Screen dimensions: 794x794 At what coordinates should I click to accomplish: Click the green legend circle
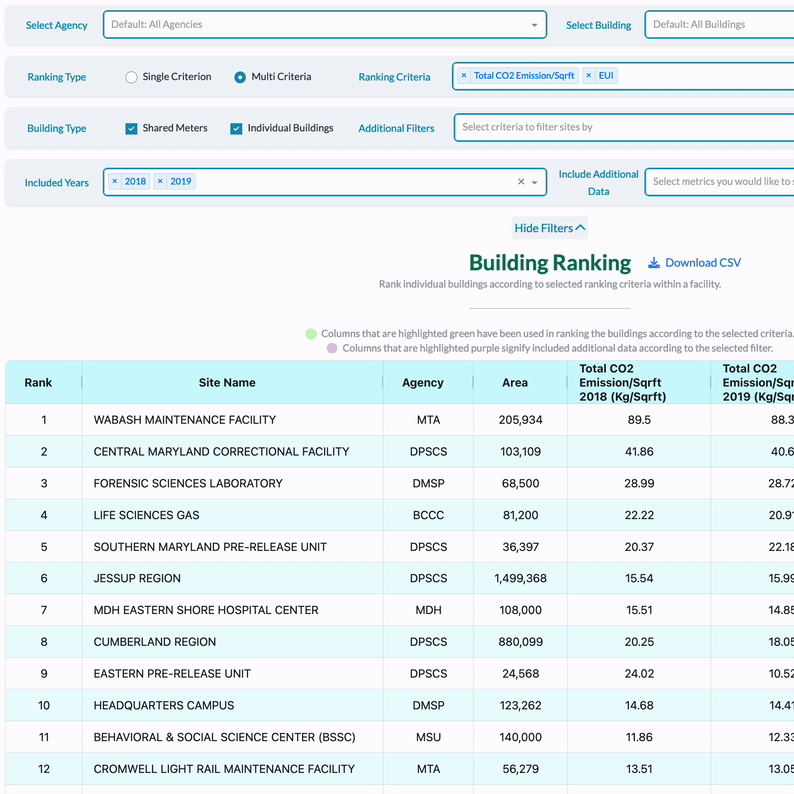click(311, 334)
